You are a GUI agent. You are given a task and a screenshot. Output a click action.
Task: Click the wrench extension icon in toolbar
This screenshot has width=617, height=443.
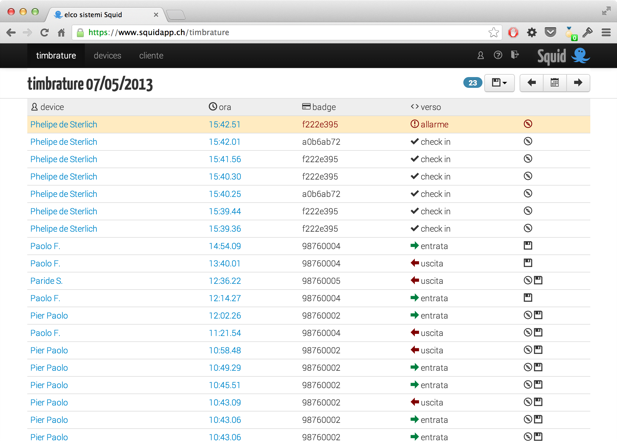point(587,32)
